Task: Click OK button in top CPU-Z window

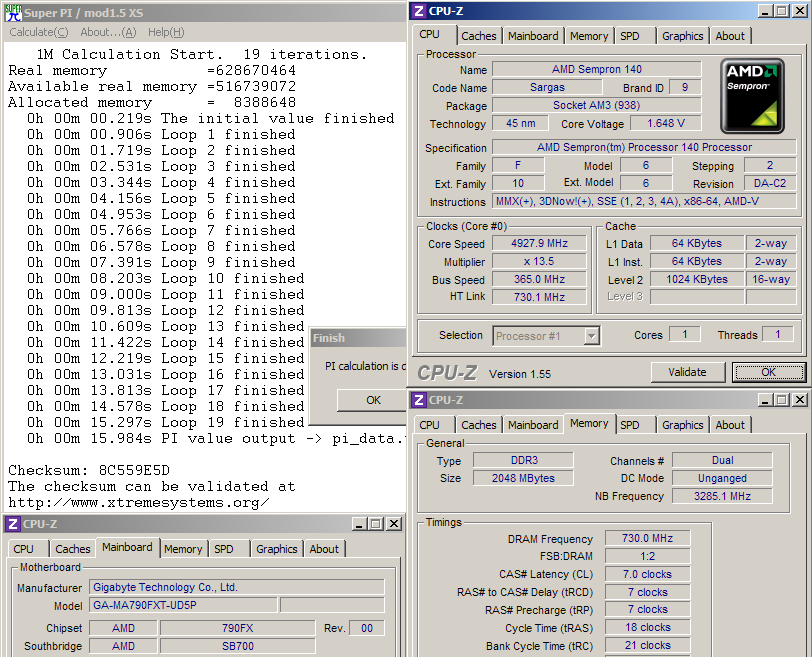Action: [x=768, y=372]
